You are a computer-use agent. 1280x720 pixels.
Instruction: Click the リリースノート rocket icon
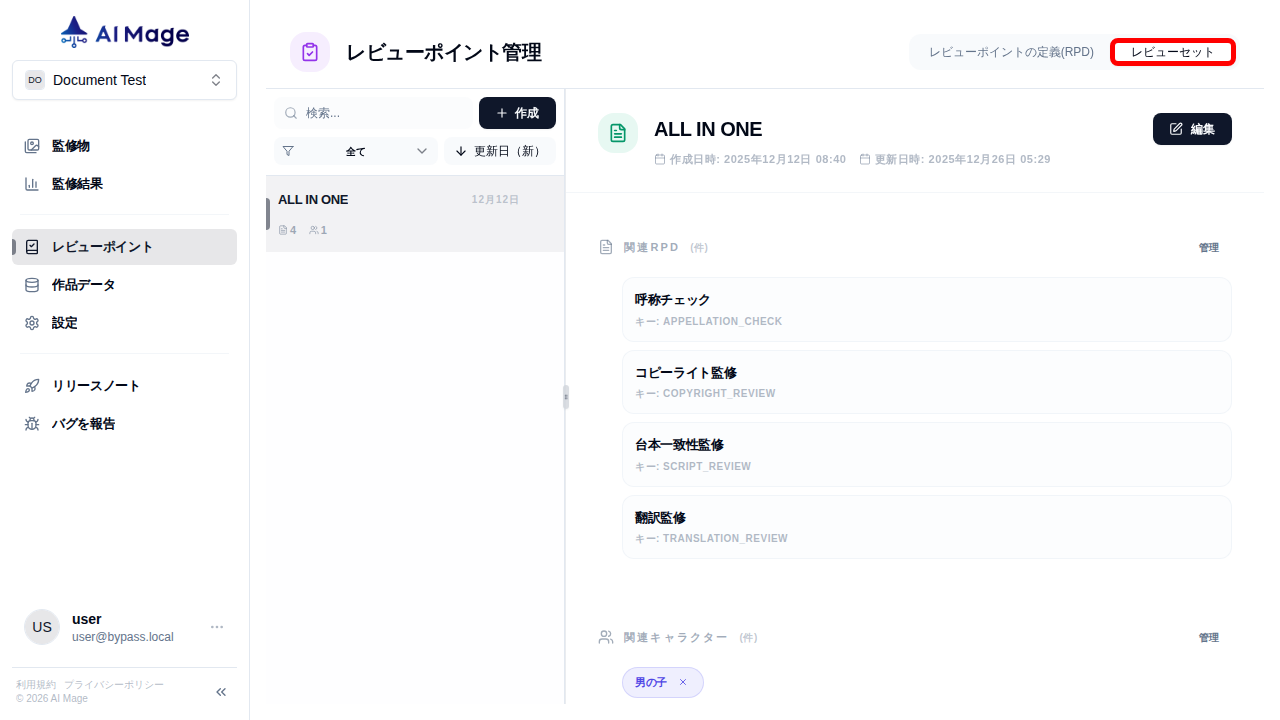[31, 385]
